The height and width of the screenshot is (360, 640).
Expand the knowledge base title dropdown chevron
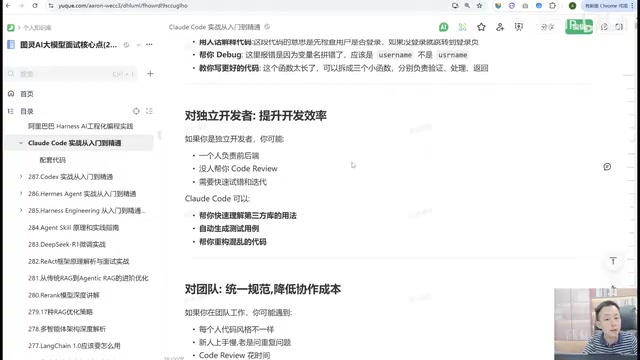tap(139, 45)
